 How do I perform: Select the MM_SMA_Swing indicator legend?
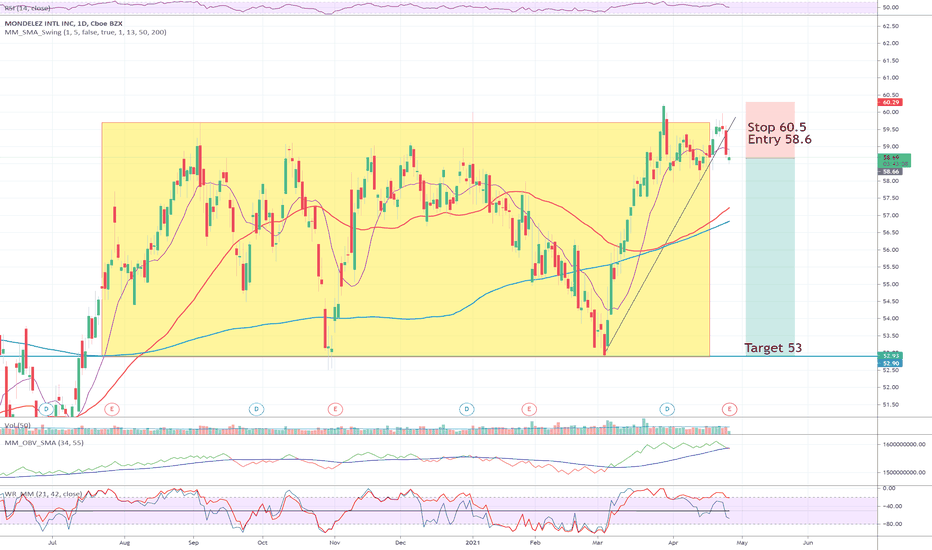tap(86, 32)
